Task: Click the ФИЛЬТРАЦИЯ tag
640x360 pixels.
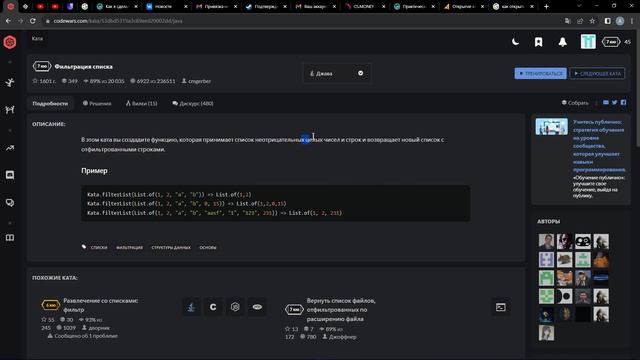Action: coord(129,247)
